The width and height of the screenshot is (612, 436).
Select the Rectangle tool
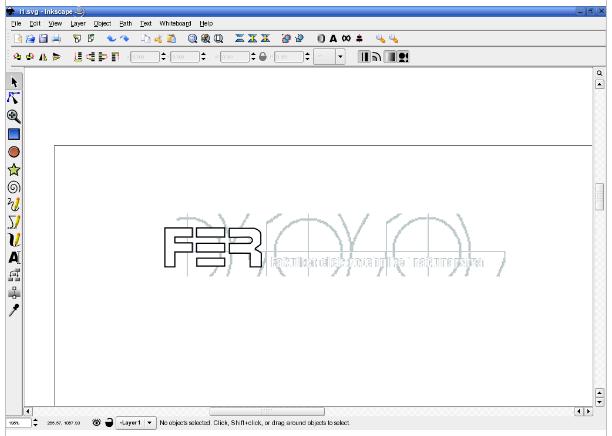(x=14, y=134)
